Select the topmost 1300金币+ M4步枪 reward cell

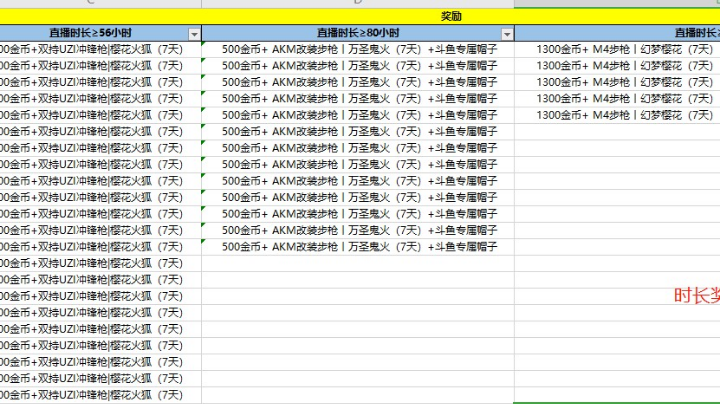[617, 49]
